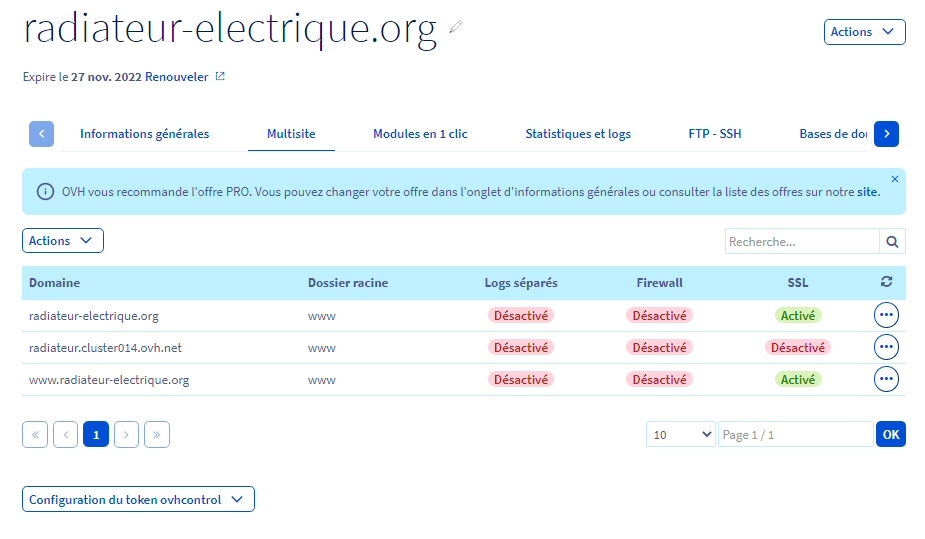Click the pencil edit icon beside domain title

tap(457, 27)
